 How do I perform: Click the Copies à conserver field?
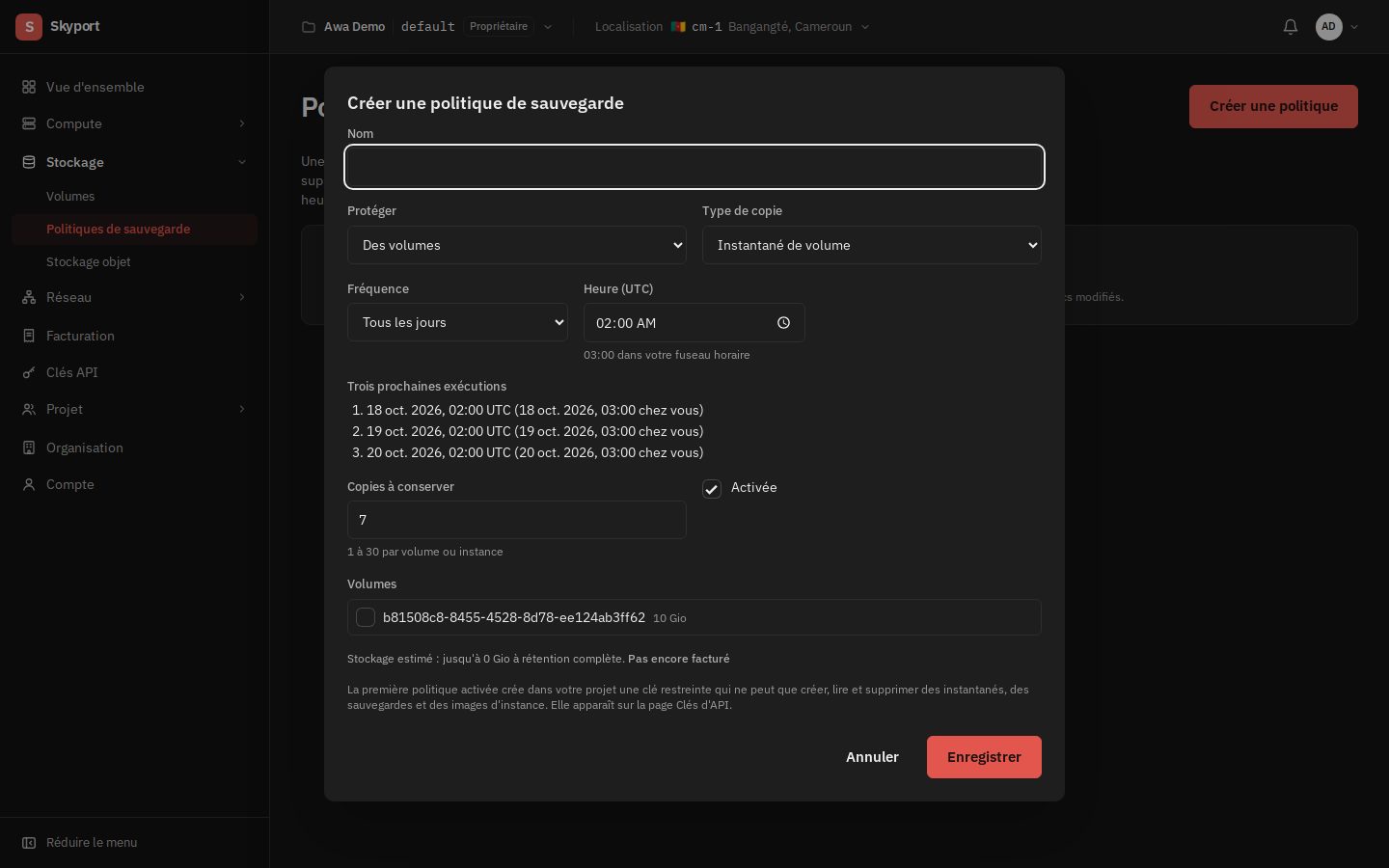click(x=517, y=520)
